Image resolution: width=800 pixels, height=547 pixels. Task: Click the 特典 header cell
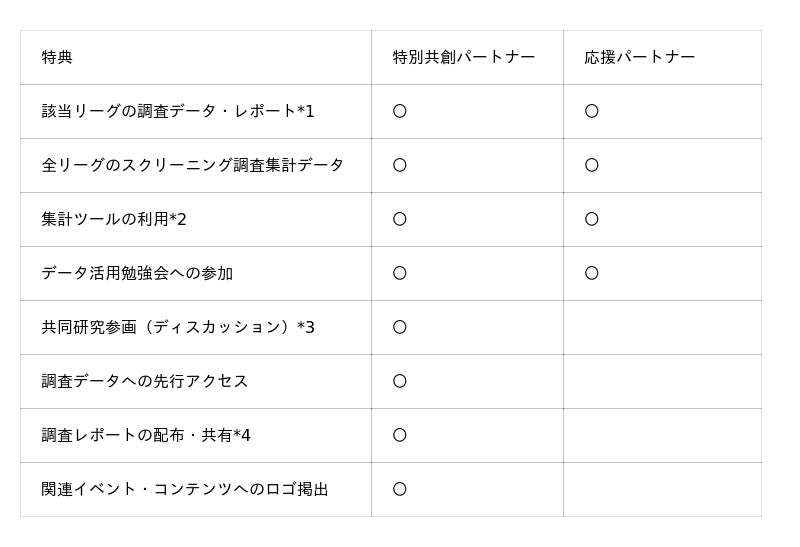click(195, 57)
